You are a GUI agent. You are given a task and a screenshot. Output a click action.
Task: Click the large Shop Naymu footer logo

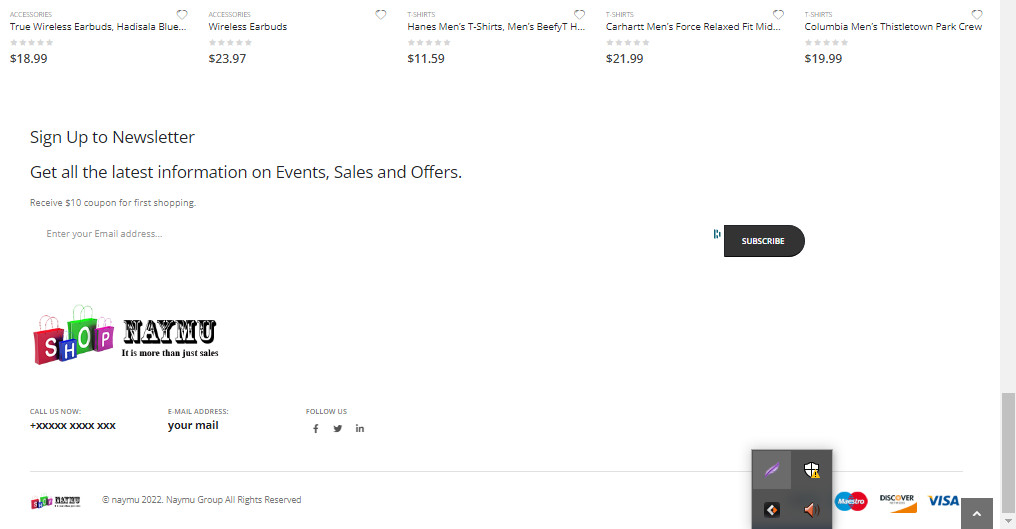[x=126, y=335]
